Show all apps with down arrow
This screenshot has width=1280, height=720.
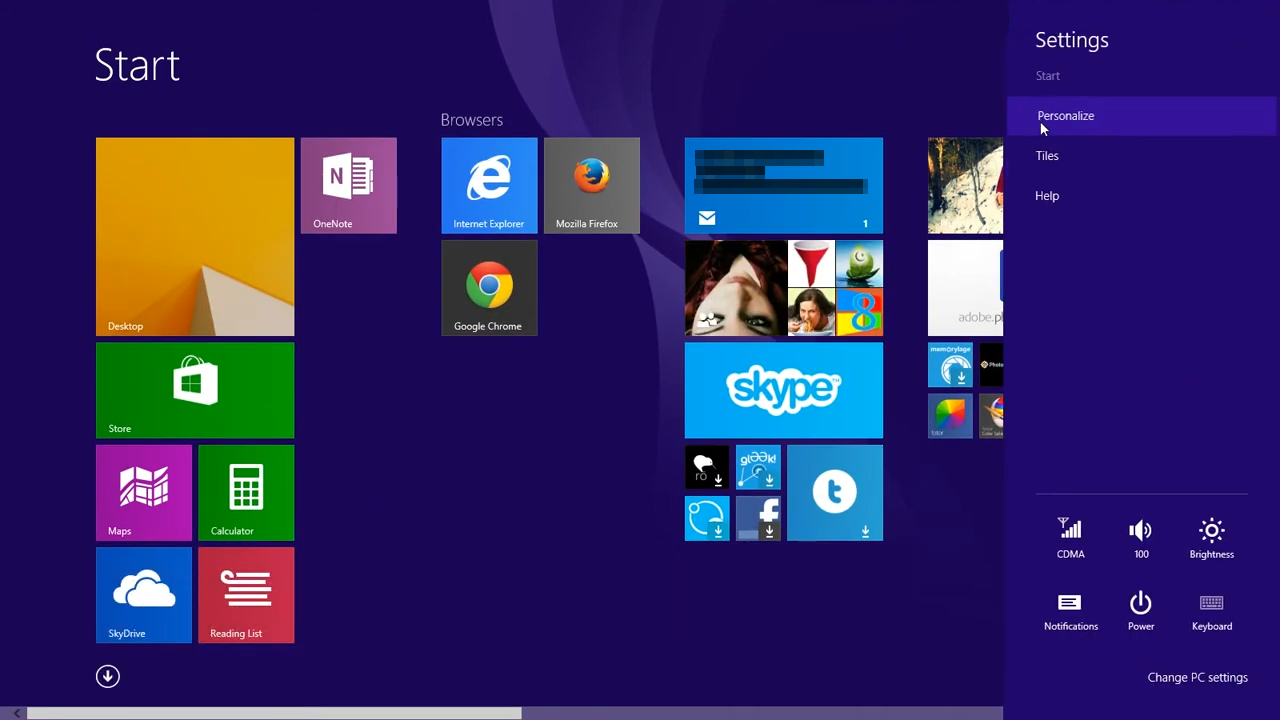point(108,677)
